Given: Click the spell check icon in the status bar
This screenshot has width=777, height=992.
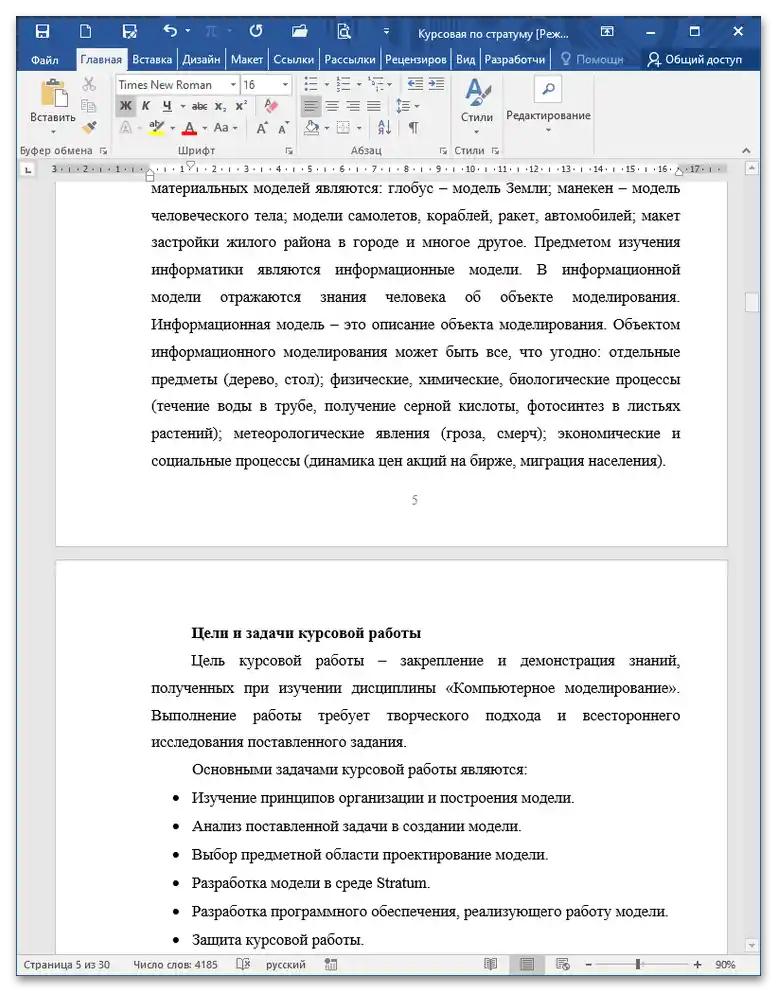Looking at the screenshot, I should pos(243,964).
